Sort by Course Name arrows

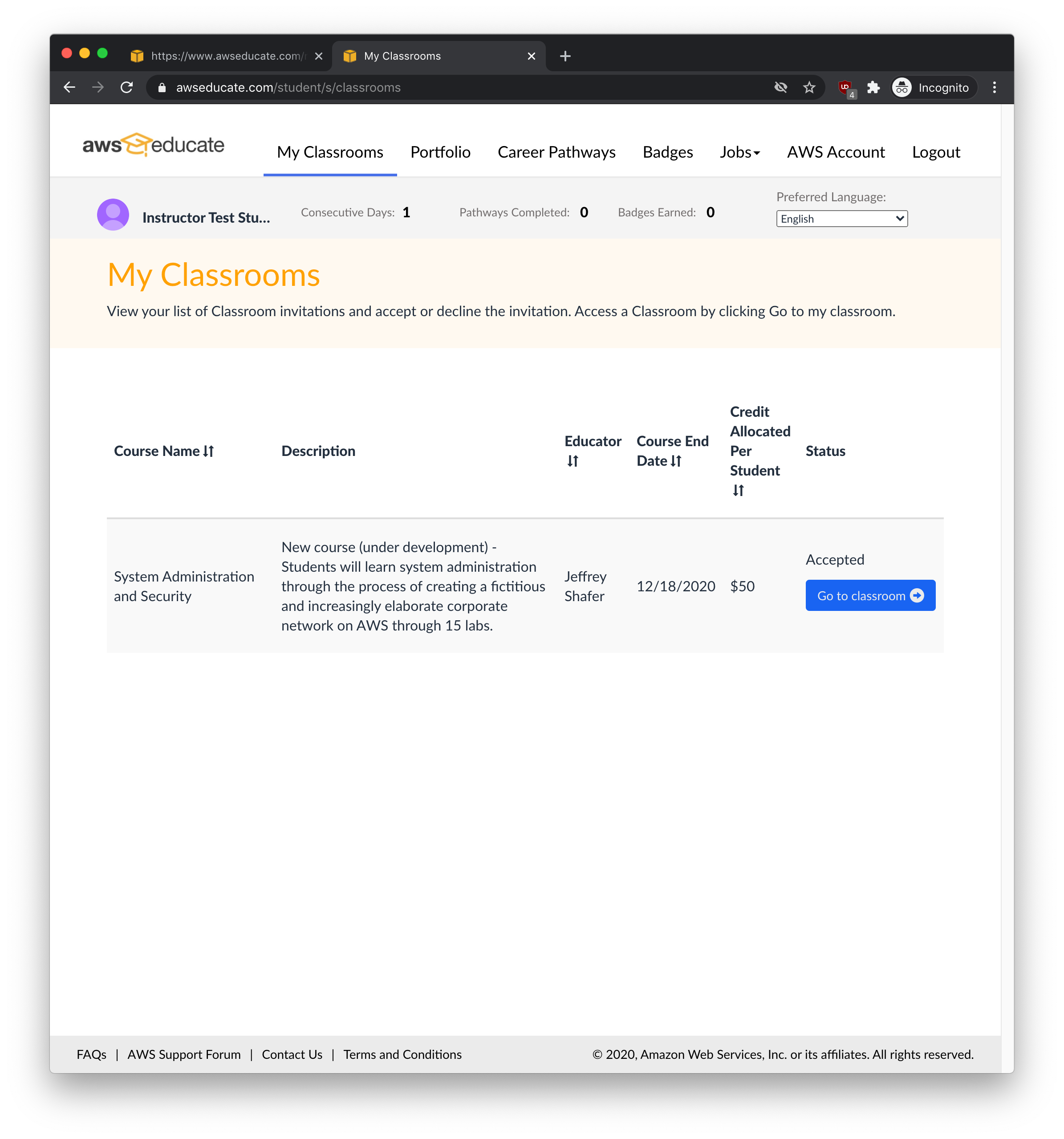click(208, 452)
